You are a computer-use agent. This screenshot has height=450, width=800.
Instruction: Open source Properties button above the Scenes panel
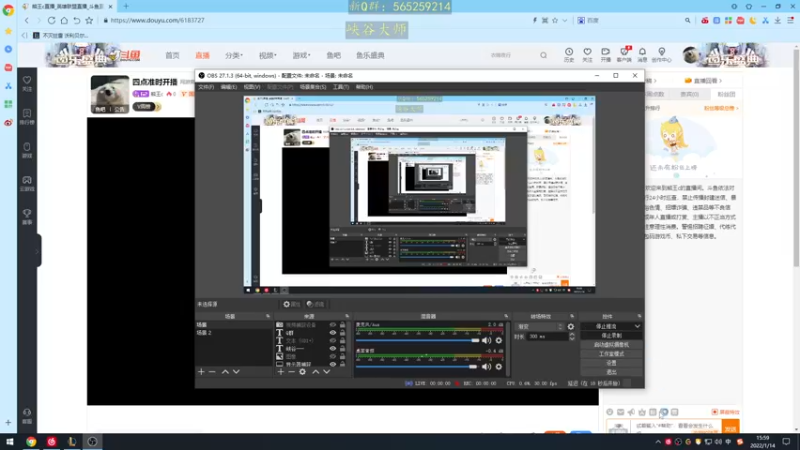click(x=292, y=304)
